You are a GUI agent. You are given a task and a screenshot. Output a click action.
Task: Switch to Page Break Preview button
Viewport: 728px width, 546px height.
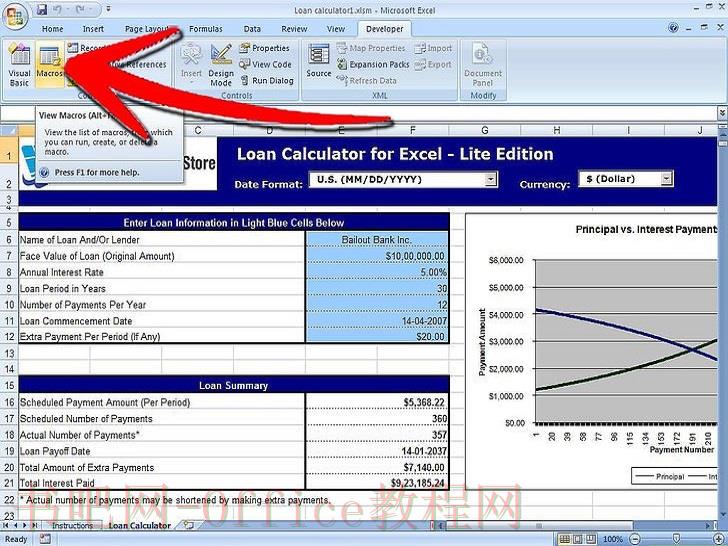(x=590, y=539)
